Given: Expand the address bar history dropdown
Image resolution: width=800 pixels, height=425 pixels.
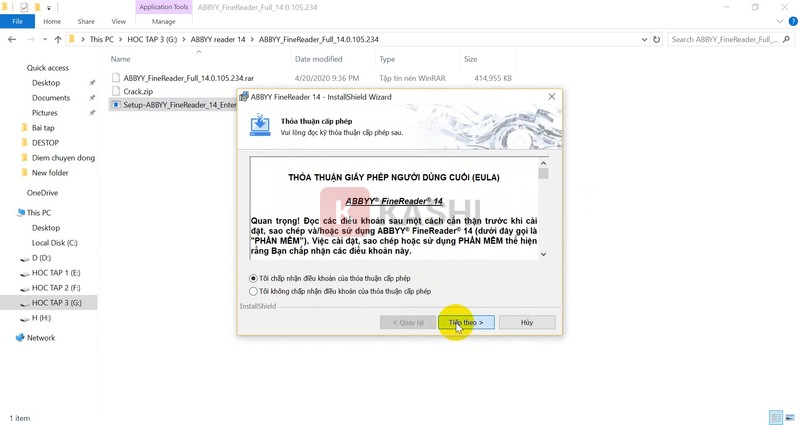Looking at the screenshot, I should (x=643, y=40).
